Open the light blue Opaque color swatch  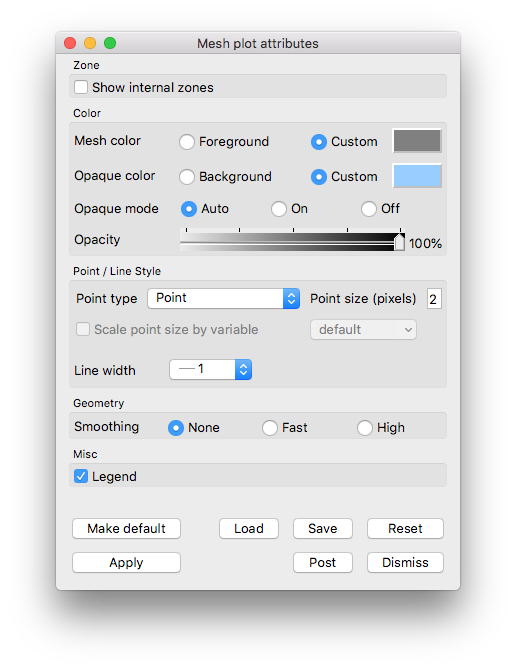[x=417, y=176]
